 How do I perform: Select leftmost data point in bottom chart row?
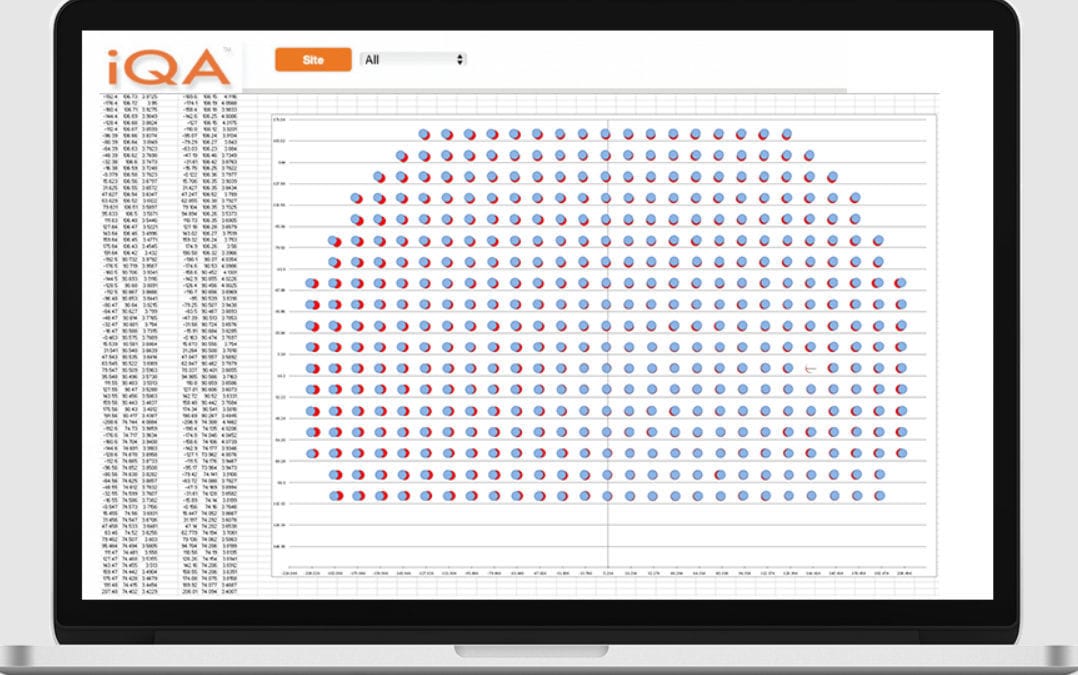click(335, 495)
